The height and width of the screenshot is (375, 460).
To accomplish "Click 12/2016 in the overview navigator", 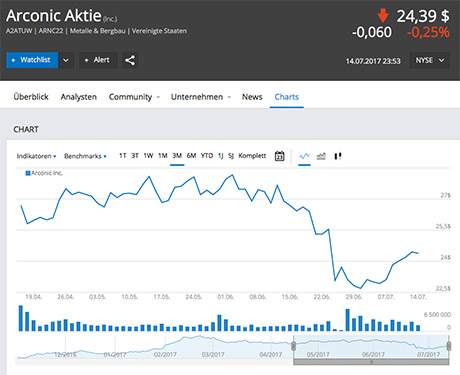I will pos(65,354).
